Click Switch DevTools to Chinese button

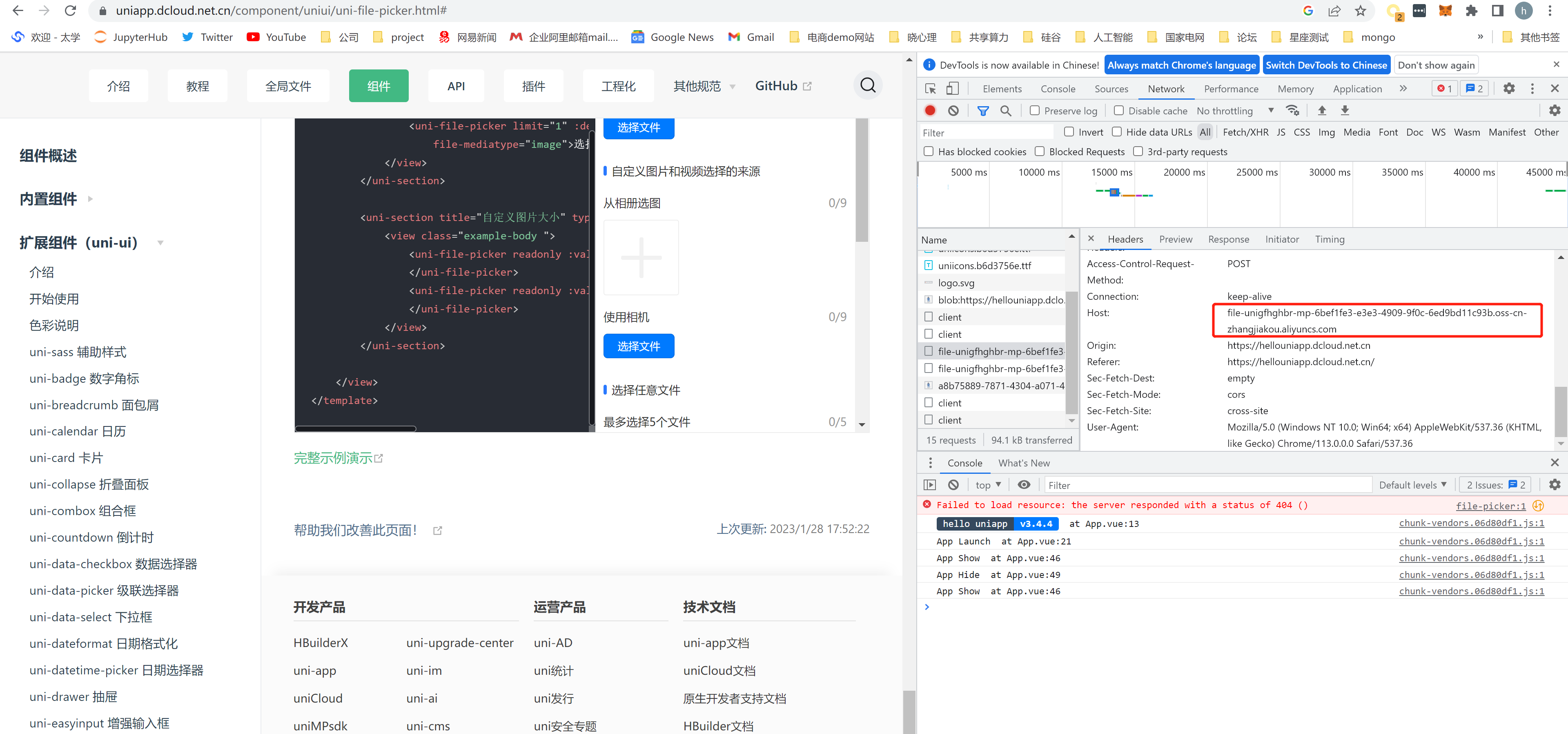point(1326,65)
